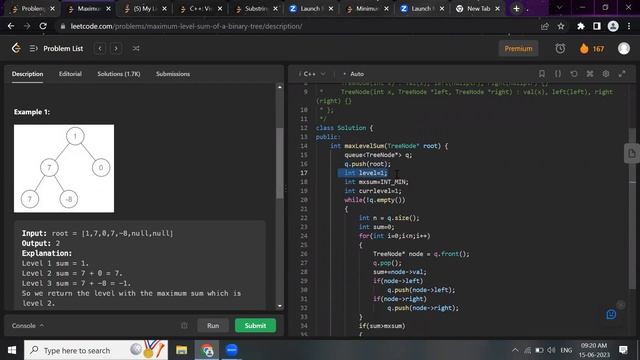Open the notifications center icon

(x=623, y=350)
